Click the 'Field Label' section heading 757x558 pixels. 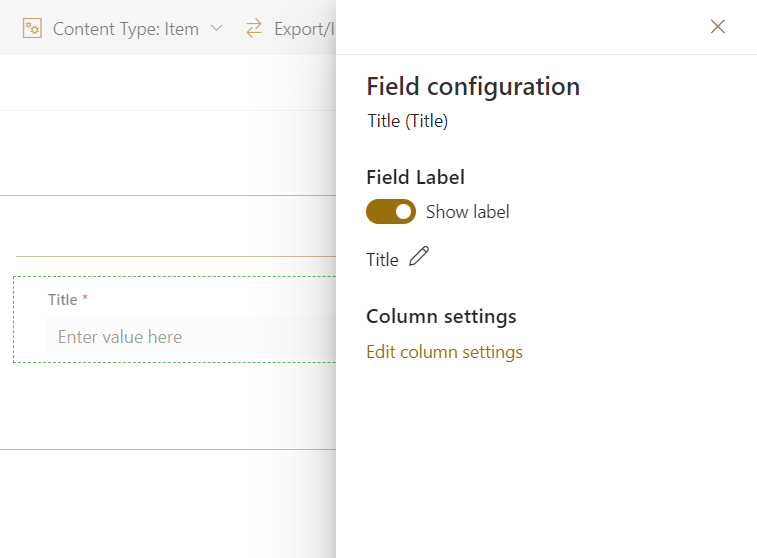pos(415,177)
